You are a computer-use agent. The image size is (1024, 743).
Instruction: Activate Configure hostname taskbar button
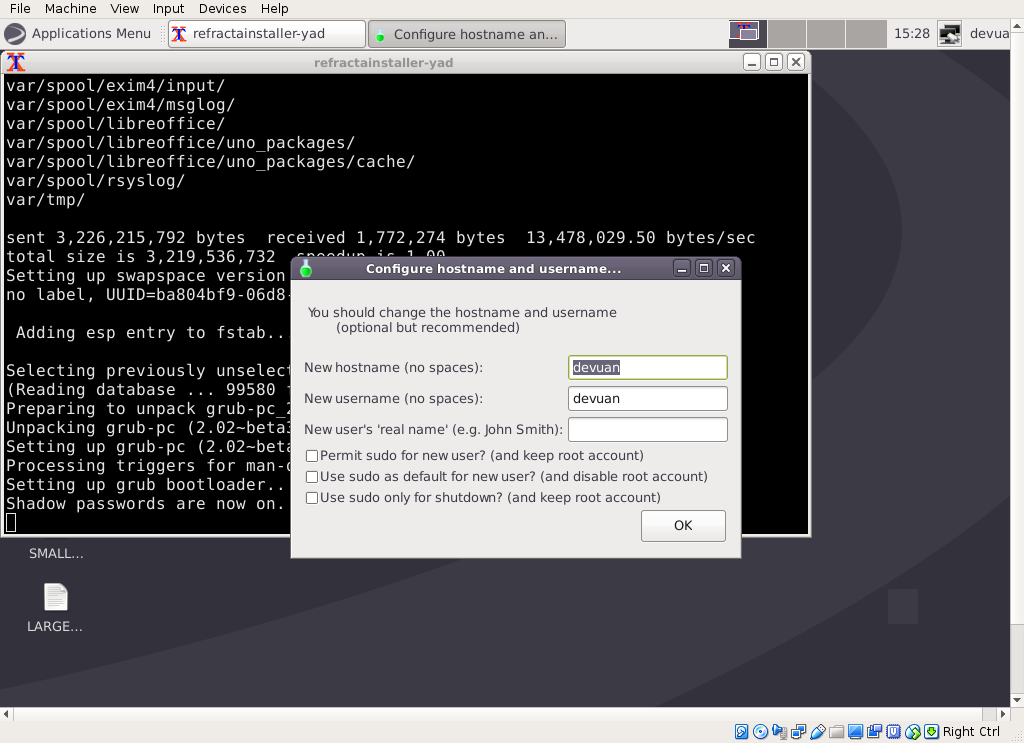[467, 34]
